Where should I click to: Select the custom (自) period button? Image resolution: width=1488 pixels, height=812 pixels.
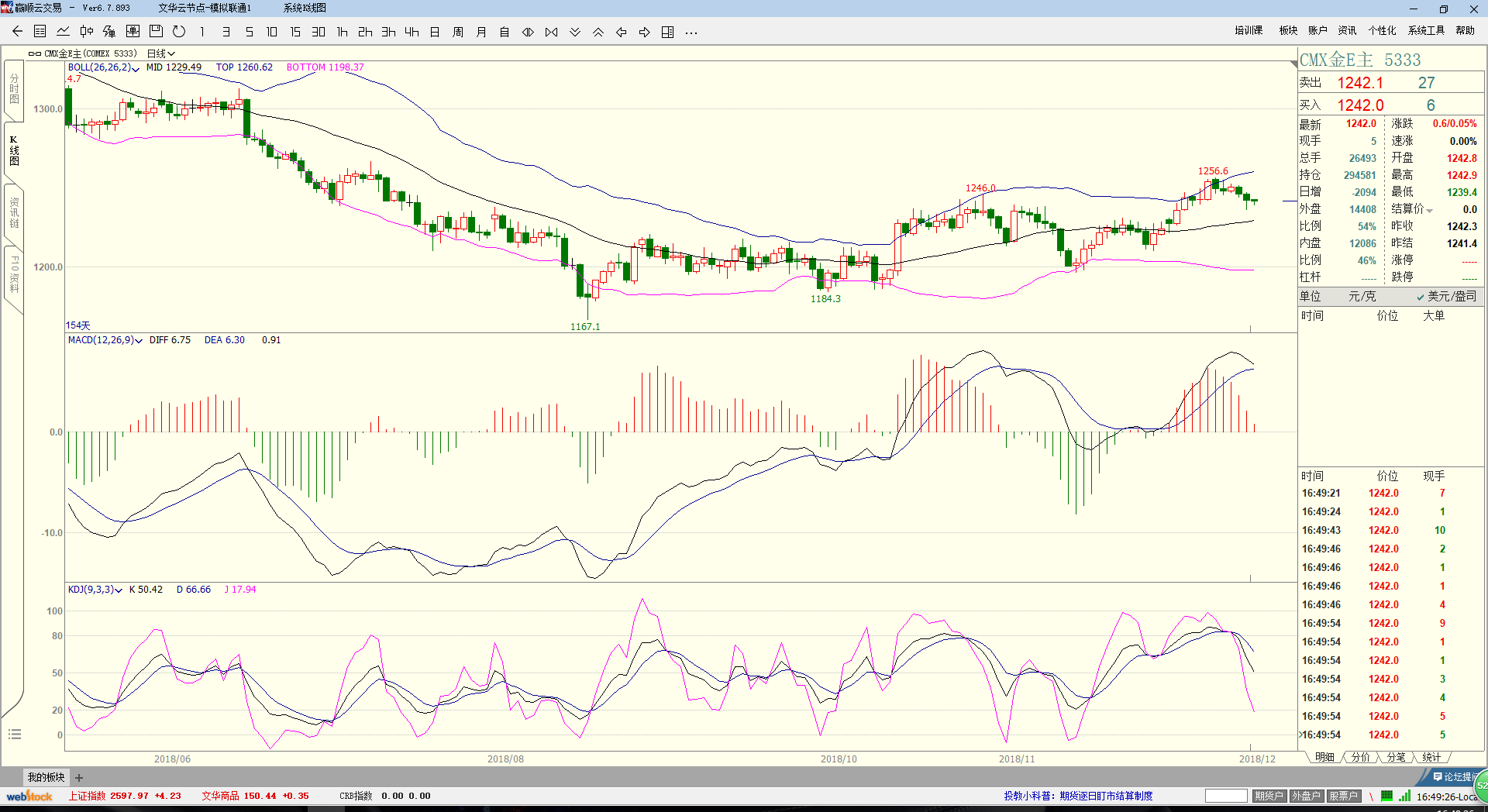click(x=505, y=32)
